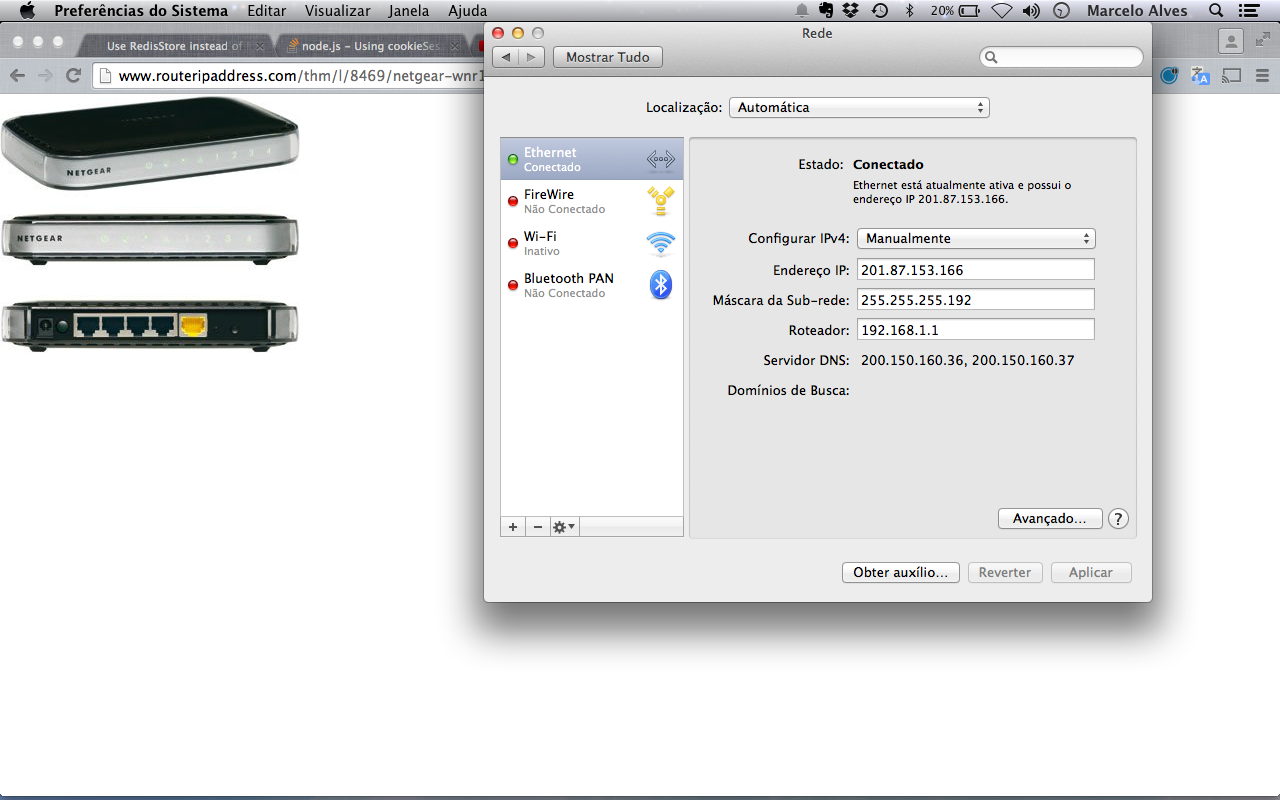1280x800 pixels.
Task: Click the Roteador address field
Action: coord(975,328)
